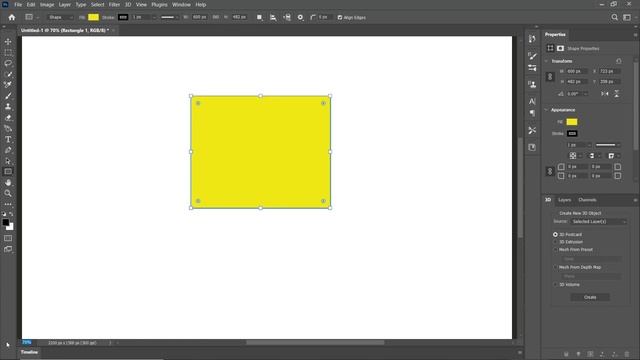The width and height of the screenshot is (640, 360).
Task: Select the 3D Volume radio option
Action: point(555,284)
